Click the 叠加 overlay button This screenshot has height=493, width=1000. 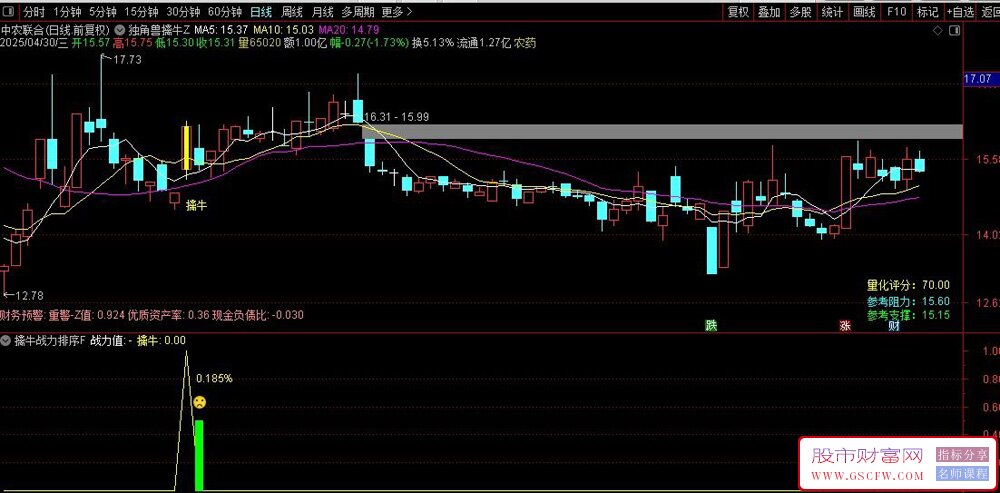point(769,11)
